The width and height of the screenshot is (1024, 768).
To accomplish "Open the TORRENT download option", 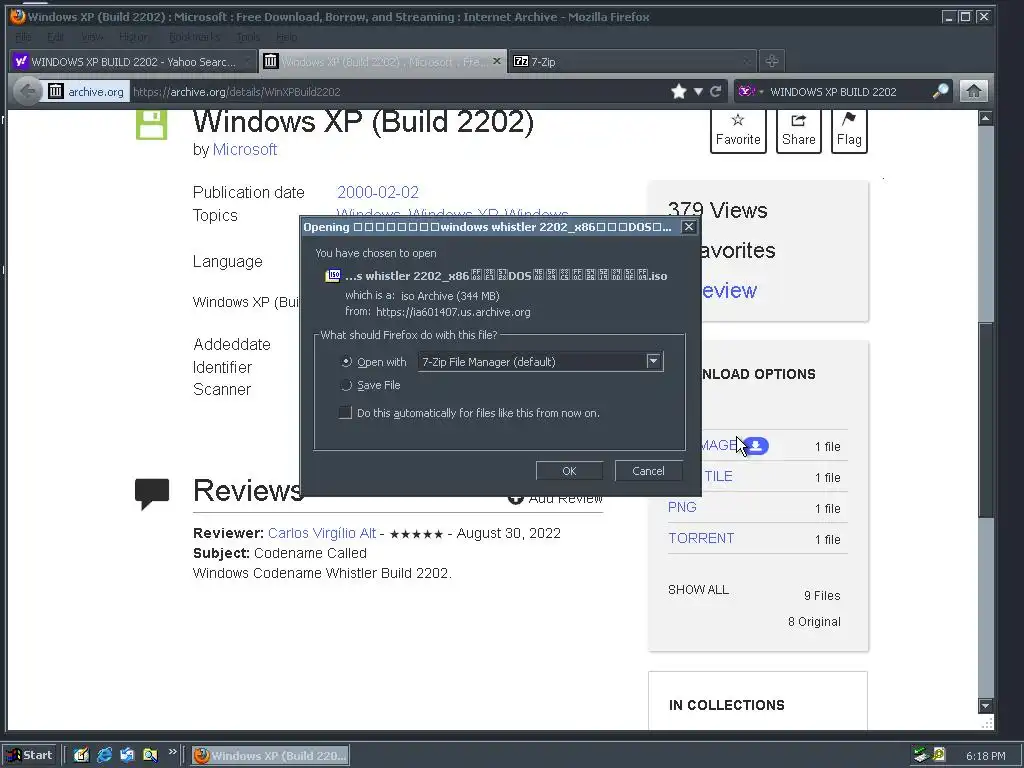I will (x=701, y=538).
